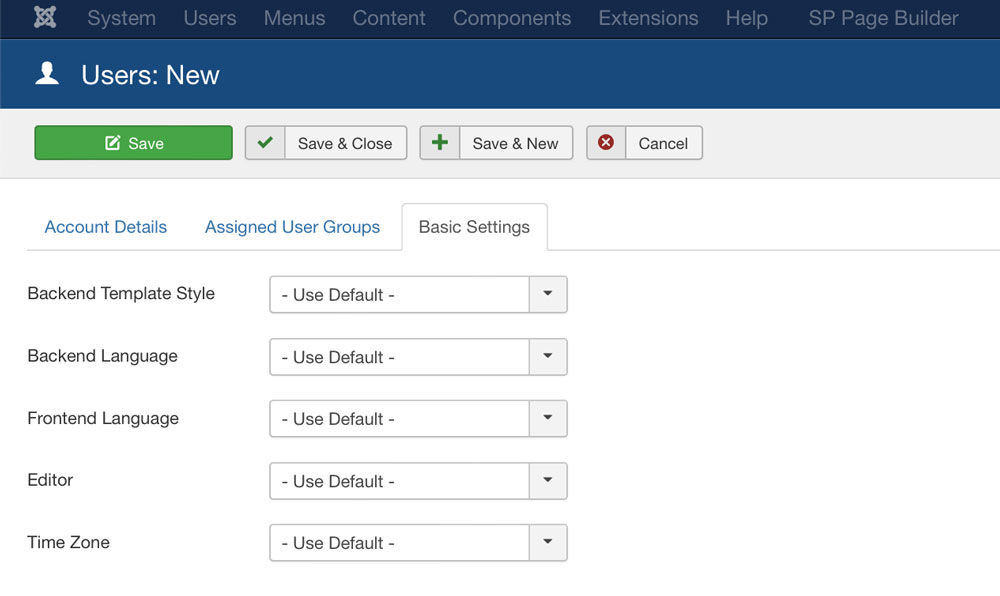Click the red cancel icon on Cancel button
The image size is (1000, 596).
pyautogui.click(x=606, y=142)
